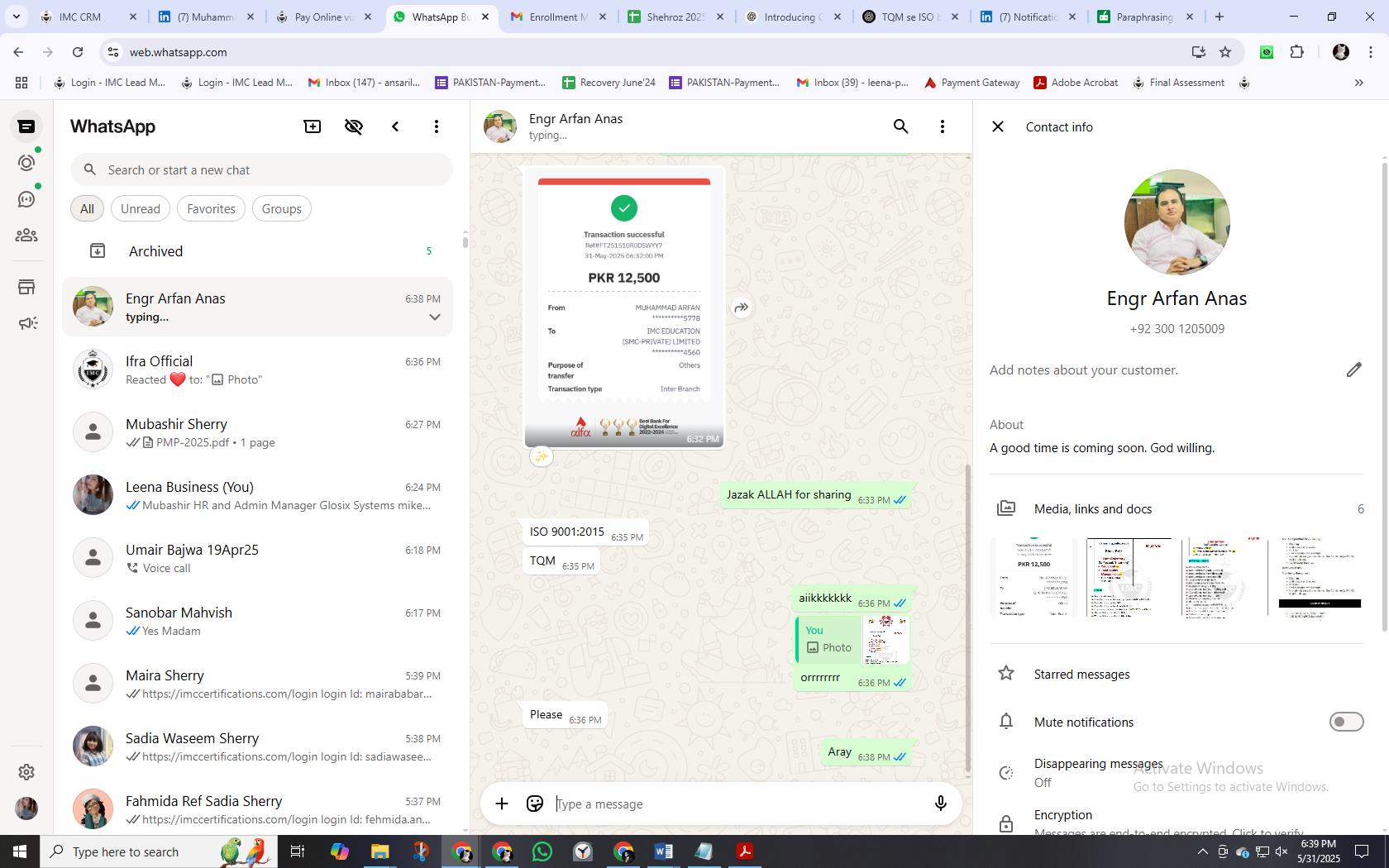
Task: Click the search or start new chat field
Action: (x=261, y=169)
